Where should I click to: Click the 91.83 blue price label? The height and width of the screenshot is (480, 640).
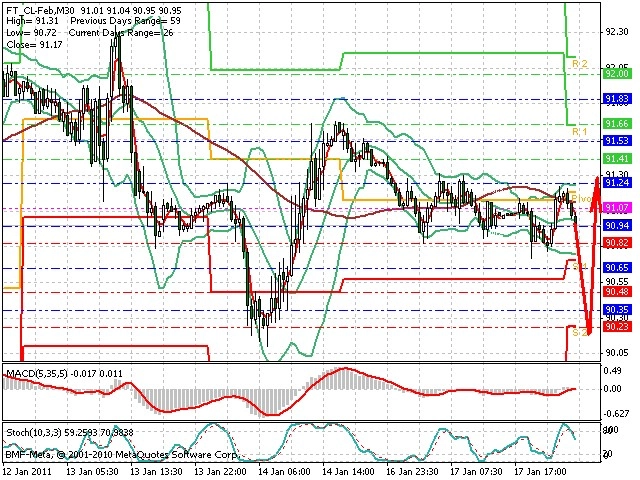point(617,99)
